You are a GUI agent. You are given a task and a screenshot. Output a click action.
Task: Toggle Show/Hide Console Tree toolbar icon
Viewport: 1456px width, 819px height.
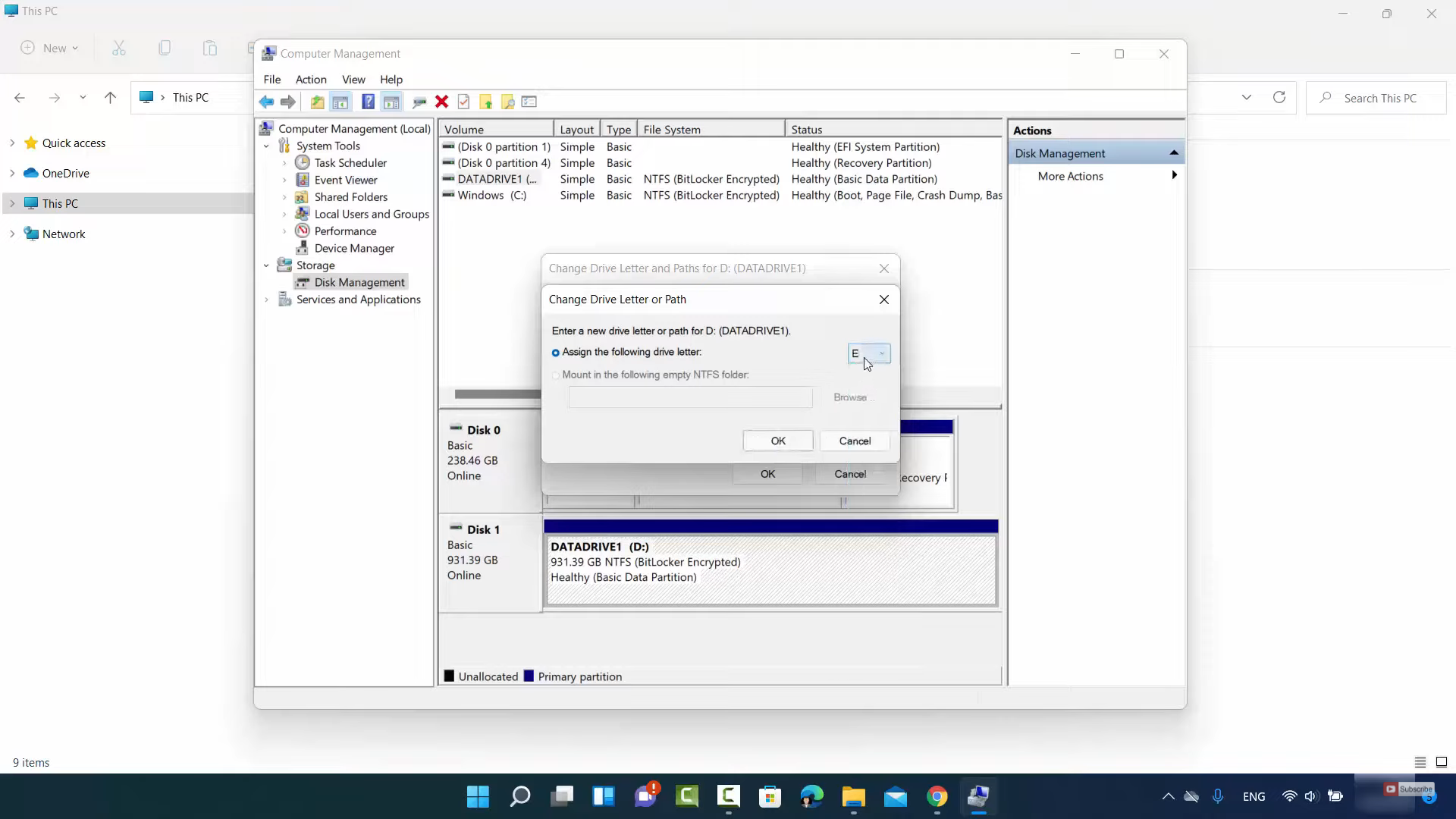340,102
